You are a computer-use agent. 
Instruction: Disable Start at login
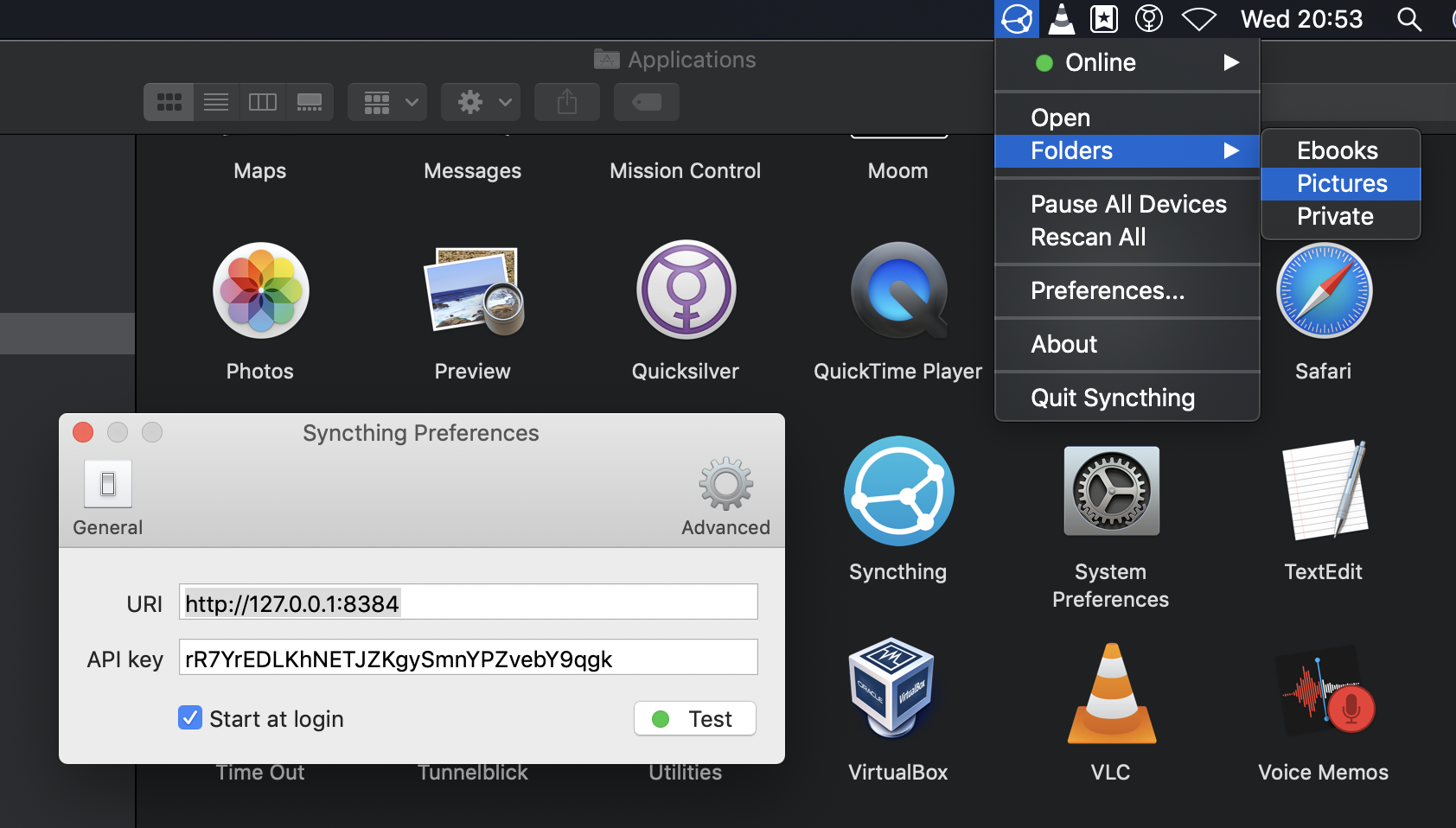point(189,717)
